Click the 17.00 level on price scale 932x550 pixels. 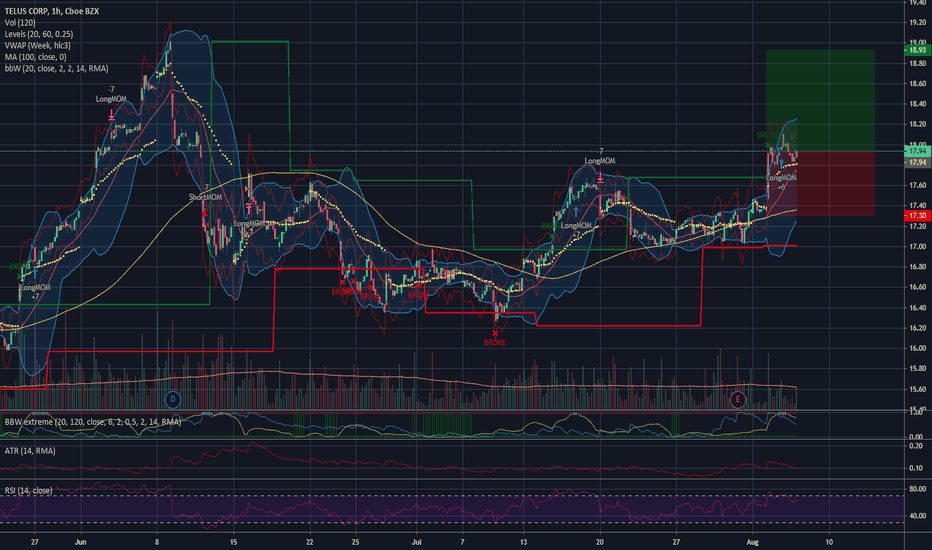tap(917, 246)
